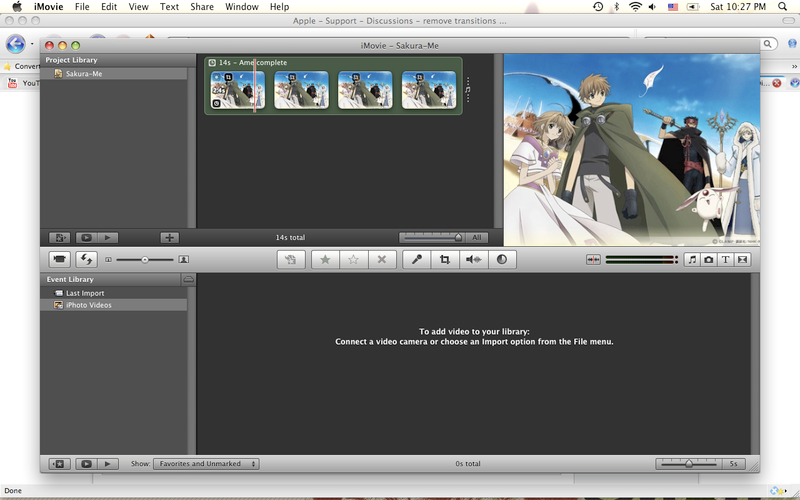Open Show Favorites and Unmarked dropdown
This screenshot has height=500, width=800.
coord(207,464)
